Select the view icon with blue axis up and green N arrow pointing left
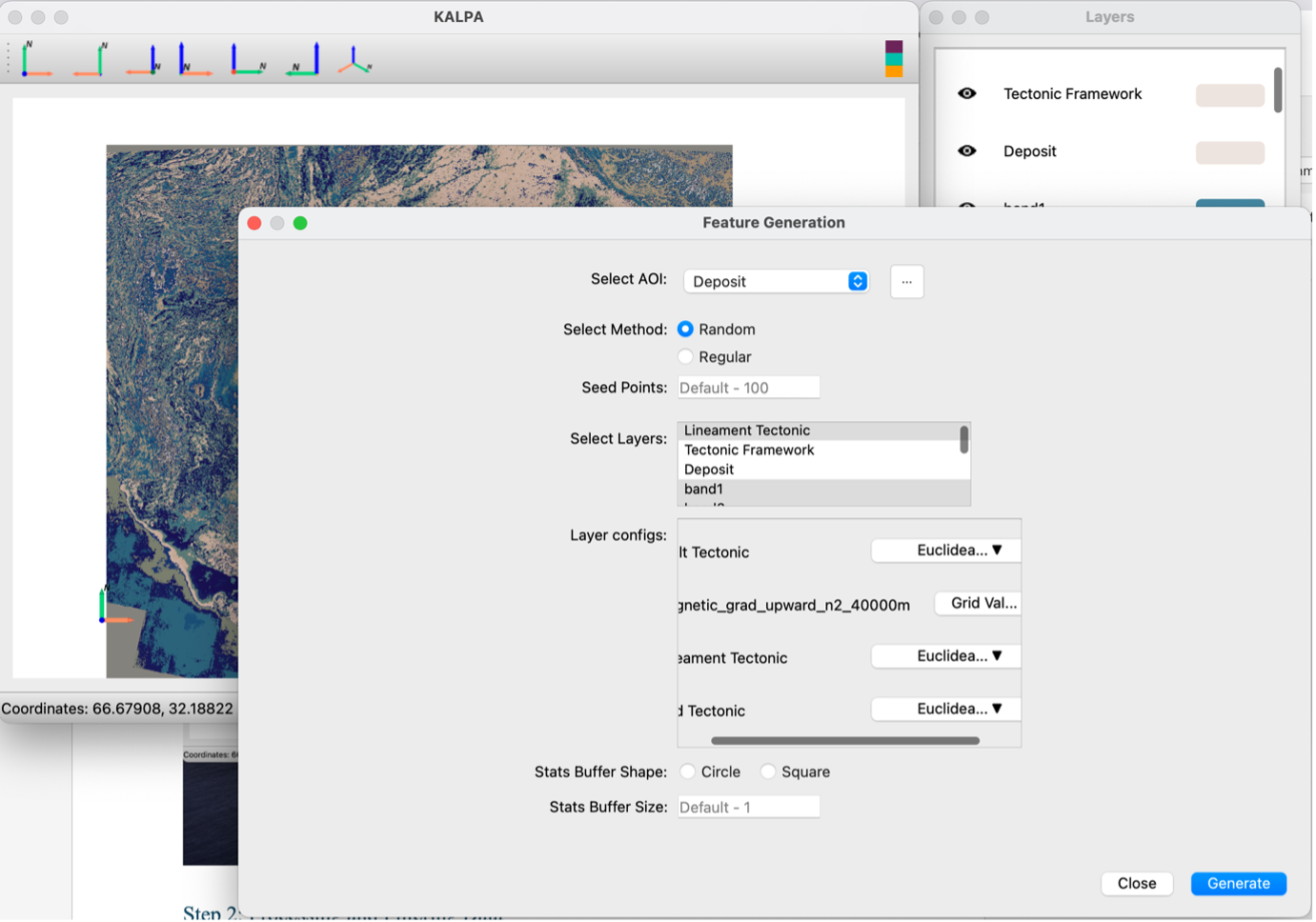The height and width of the screenshot is (922, 1316). click(x=304, y=59)
